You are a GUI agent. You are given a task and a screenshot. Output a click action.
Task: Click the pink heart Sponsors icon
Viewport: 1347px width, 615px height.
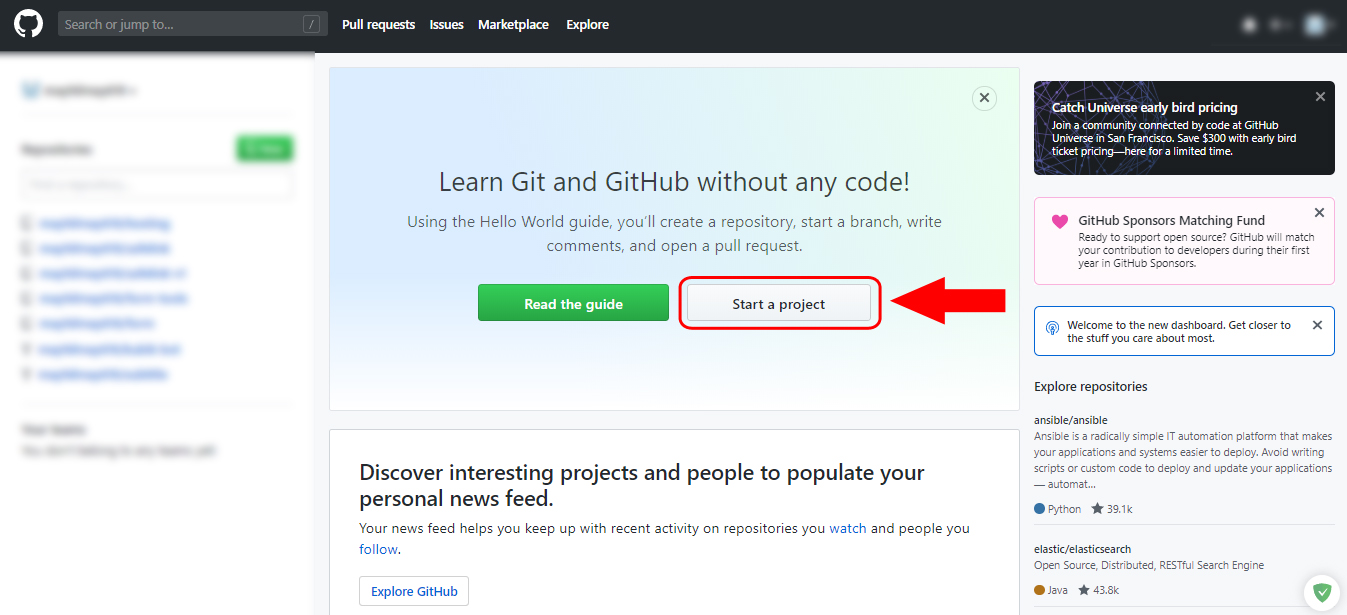(x=1060, y=221)
